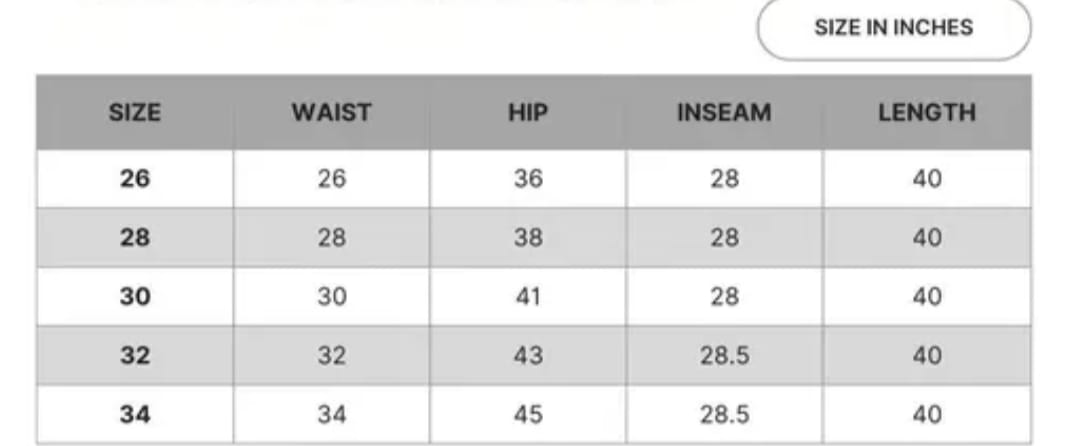Viewport: 1074px width, 446px height.
Task: Select hip measurement 41 cell
Action: (x=528, y=297)
